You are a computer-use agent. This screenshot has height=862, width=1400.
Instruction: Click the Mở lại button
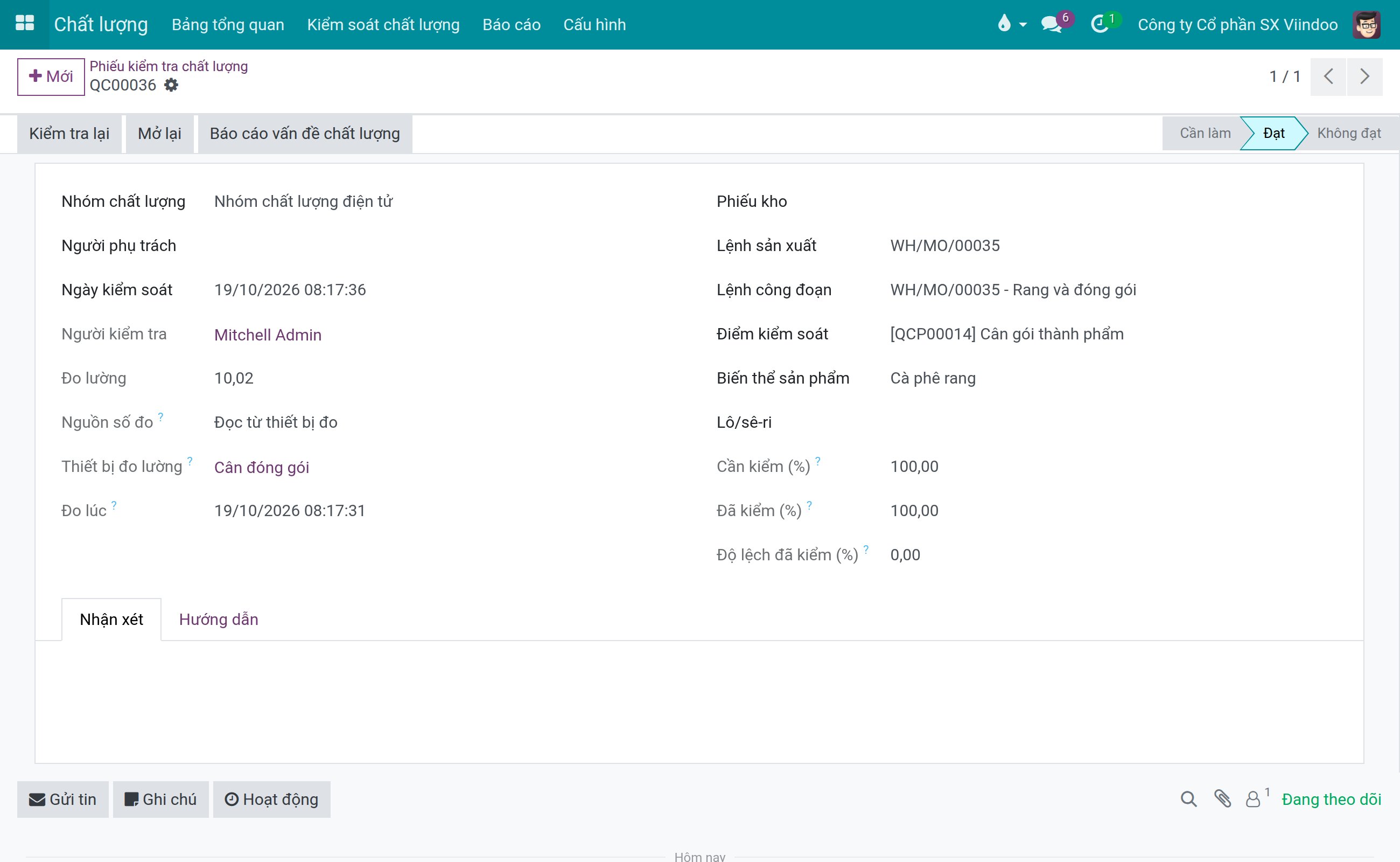(159, 134)
